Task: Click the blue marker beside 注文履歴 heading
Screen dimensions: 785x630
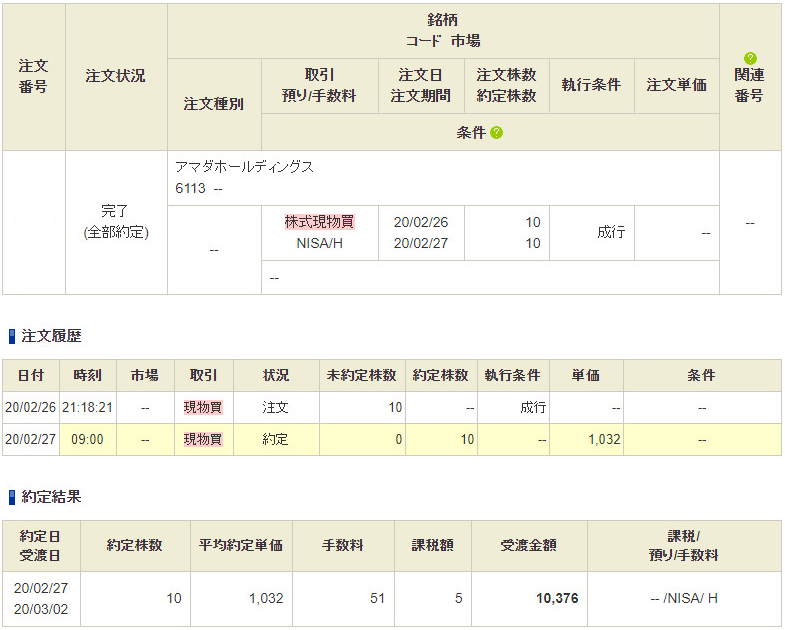Action: click(x=12, y=337)
